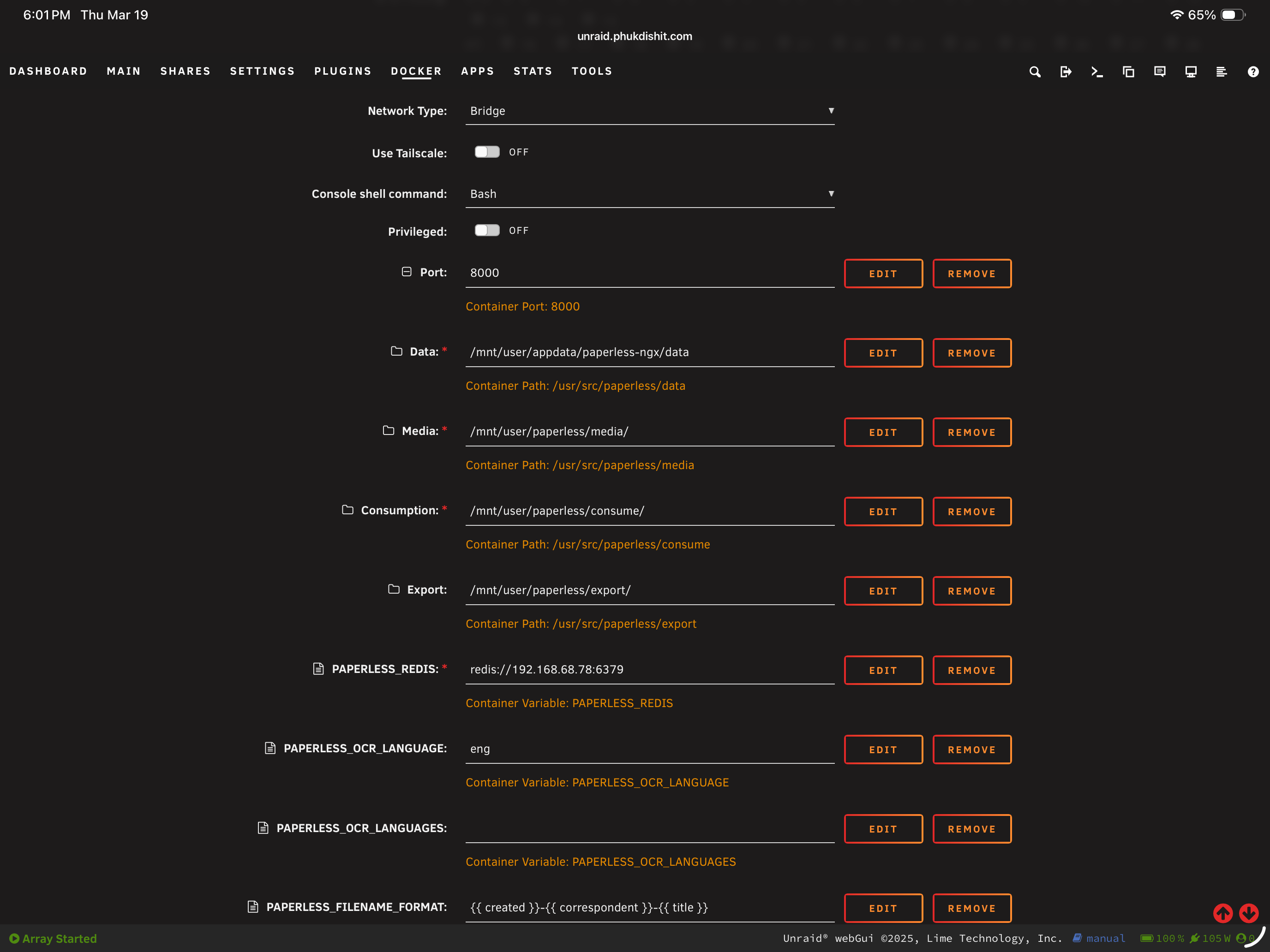Viewport: 1270px width, 952px height.
Task: Click the info monitor icon in toolbar
Action: [x=1191, y=72]
